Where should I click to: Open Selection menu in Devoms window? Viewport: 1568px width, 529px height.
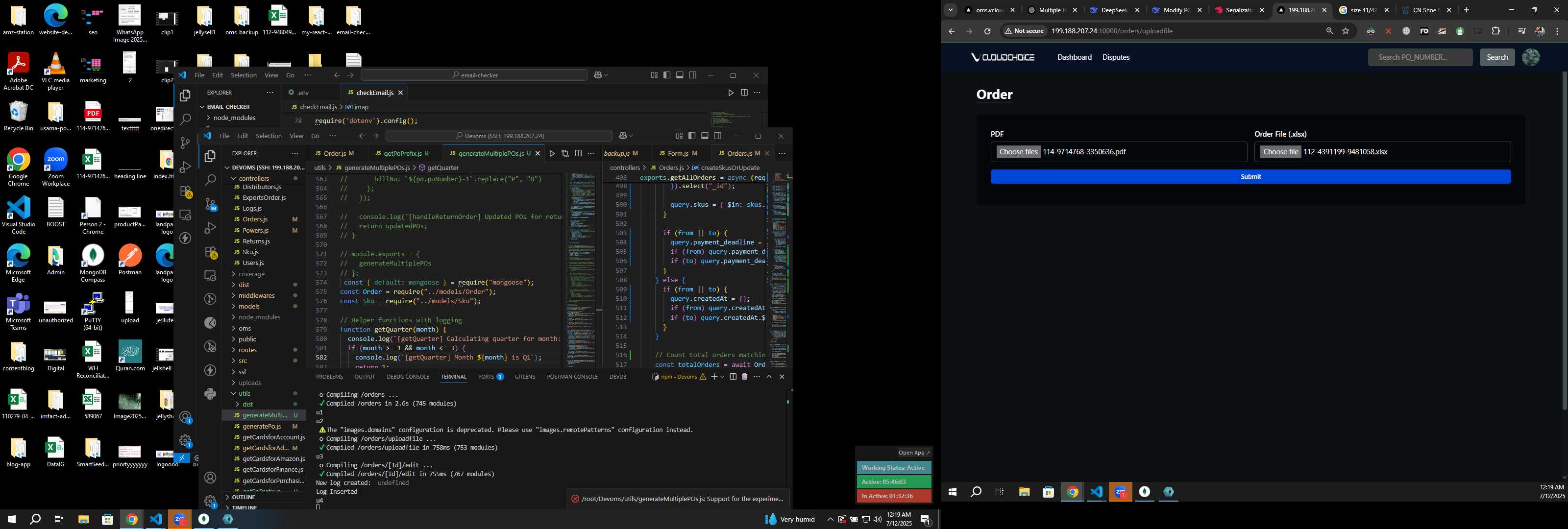click(x=269, y=136)
